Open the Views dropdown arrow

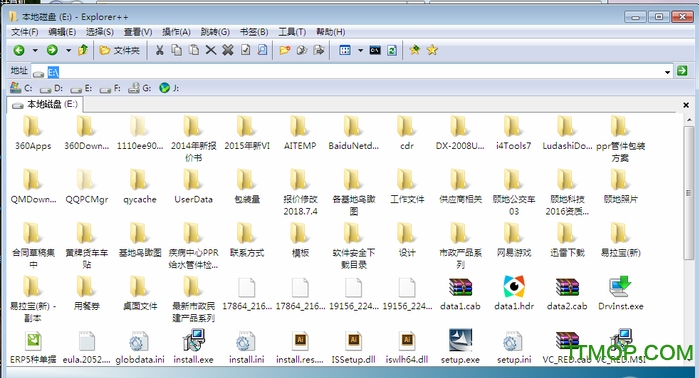pyautogui.click(x=360, y=50)
